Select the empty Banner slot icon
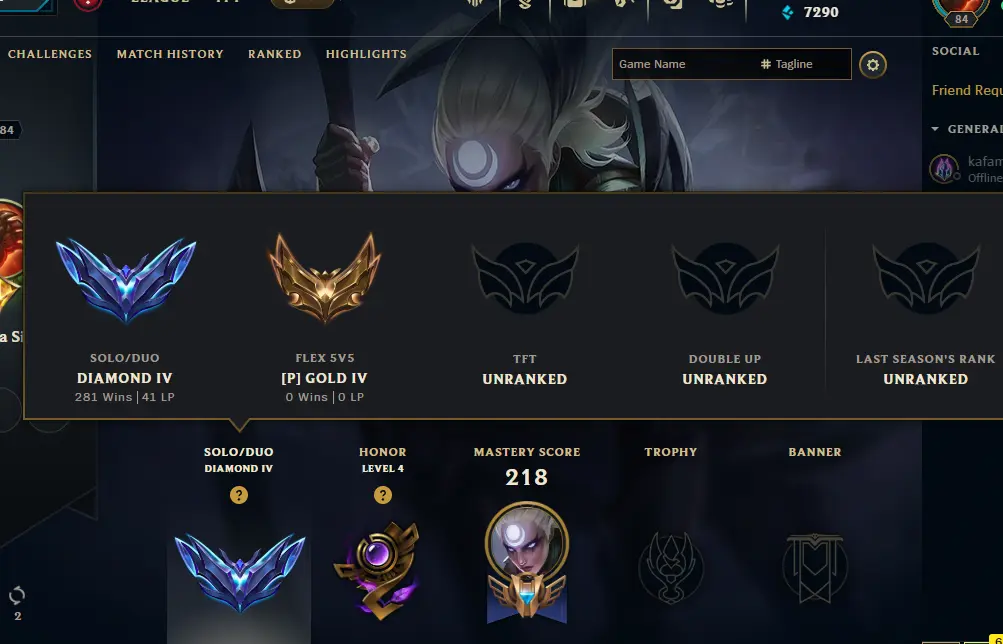This screenshot has height=644, width=1003. [x=814, y=568]
